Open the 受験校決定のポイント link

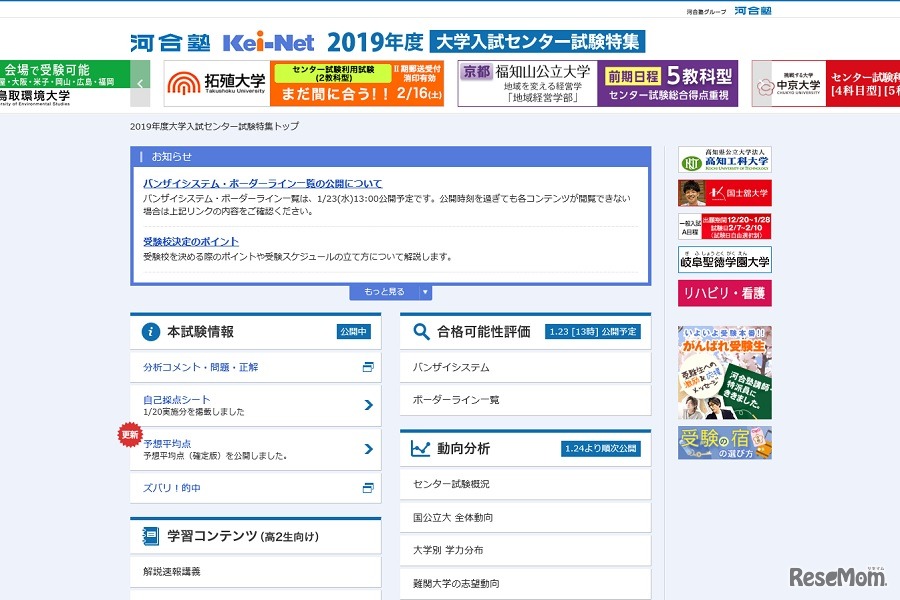[194, 240]
